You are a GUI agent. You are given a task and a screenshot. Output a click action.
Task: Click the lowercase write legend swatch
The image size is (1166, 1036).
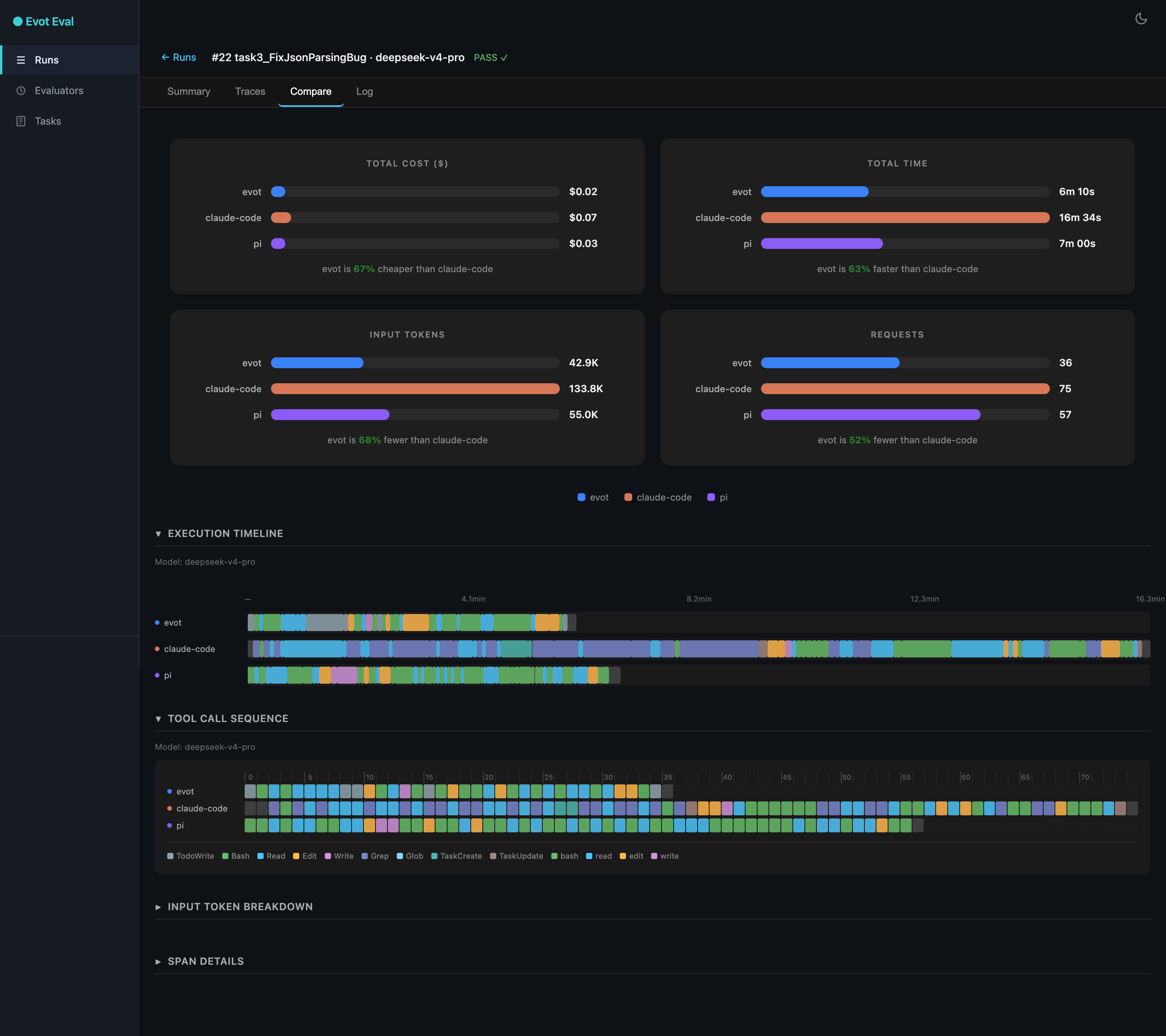point(654,856)
